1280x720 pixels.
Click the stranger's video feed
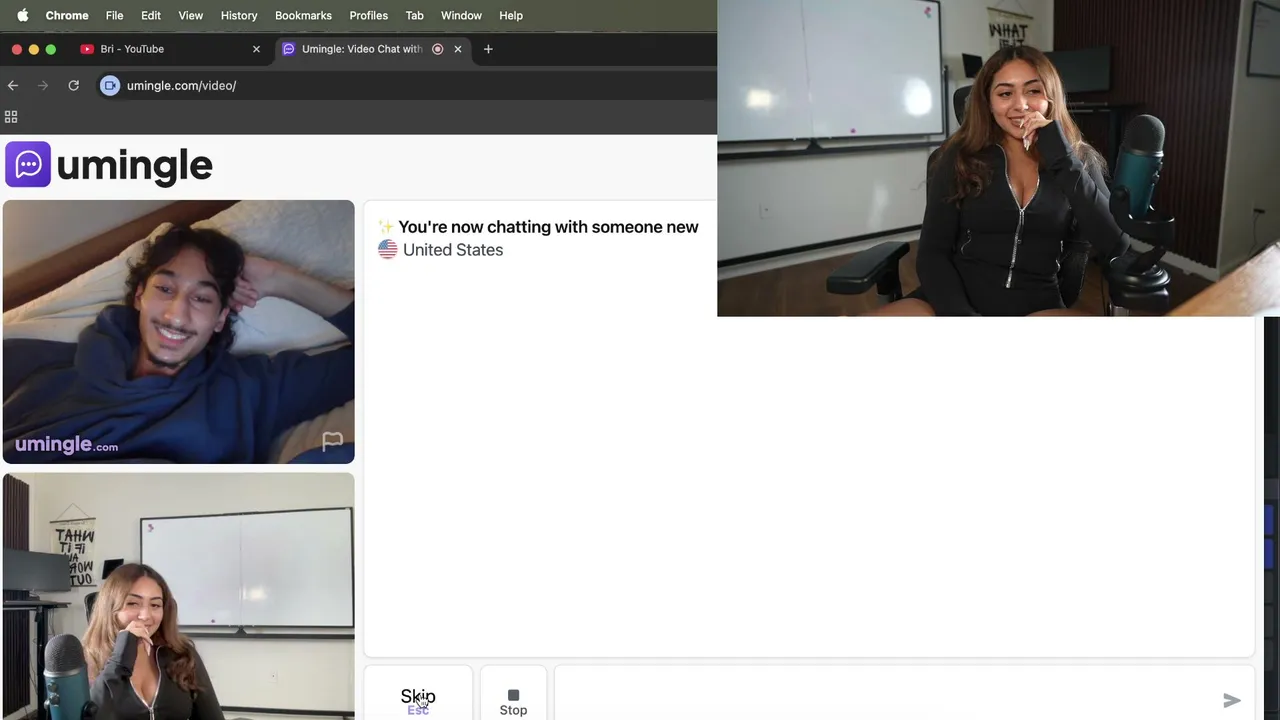(178, 332)
